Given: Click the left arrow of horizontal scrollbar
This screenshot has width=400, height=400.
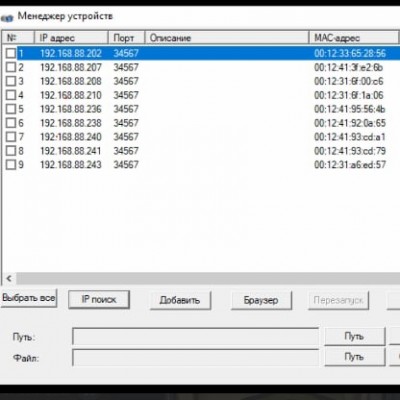Looking at the screenshot, I should point(9,278).
